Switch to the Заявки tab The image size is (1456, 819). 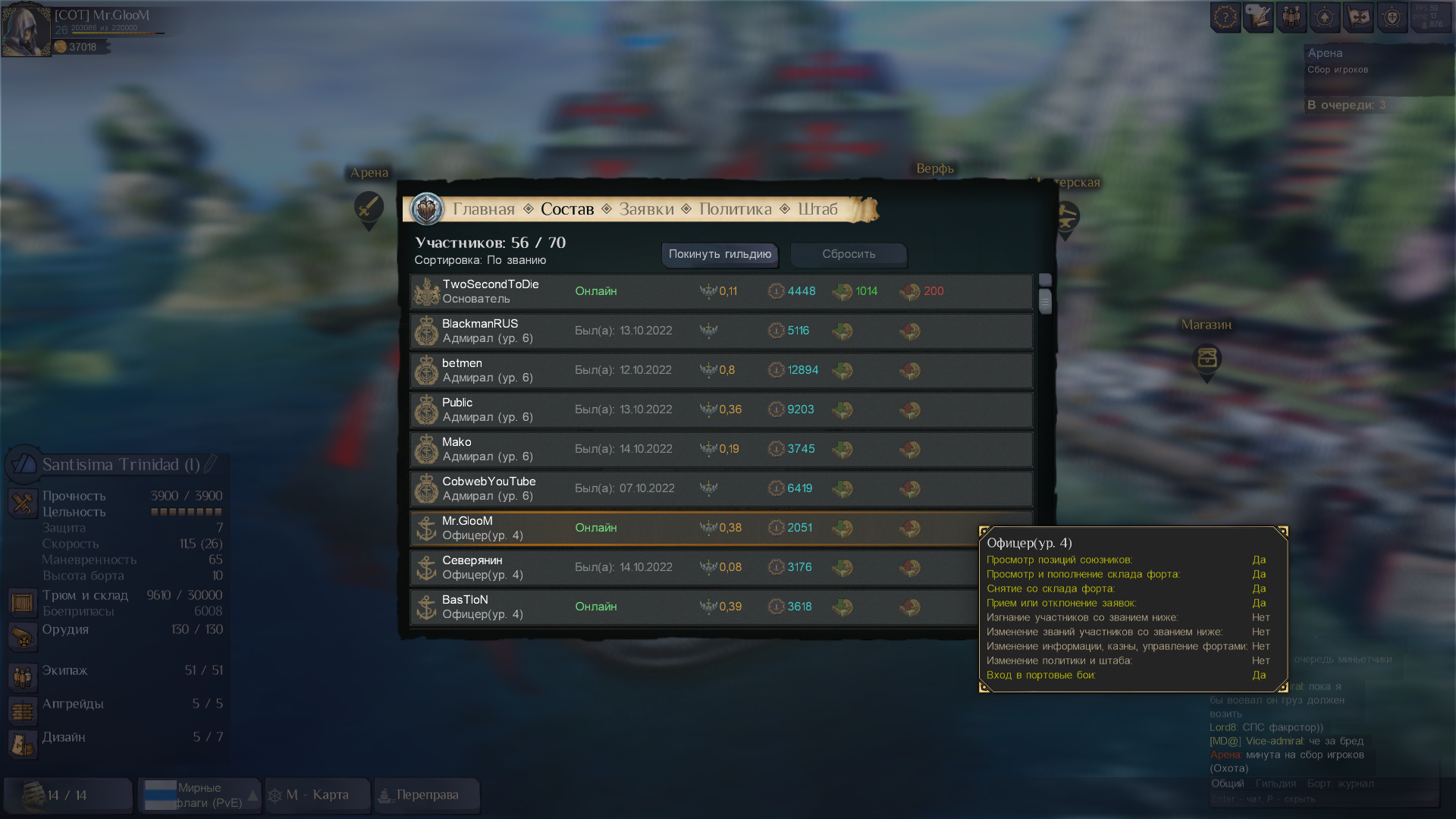pos(646,209)
